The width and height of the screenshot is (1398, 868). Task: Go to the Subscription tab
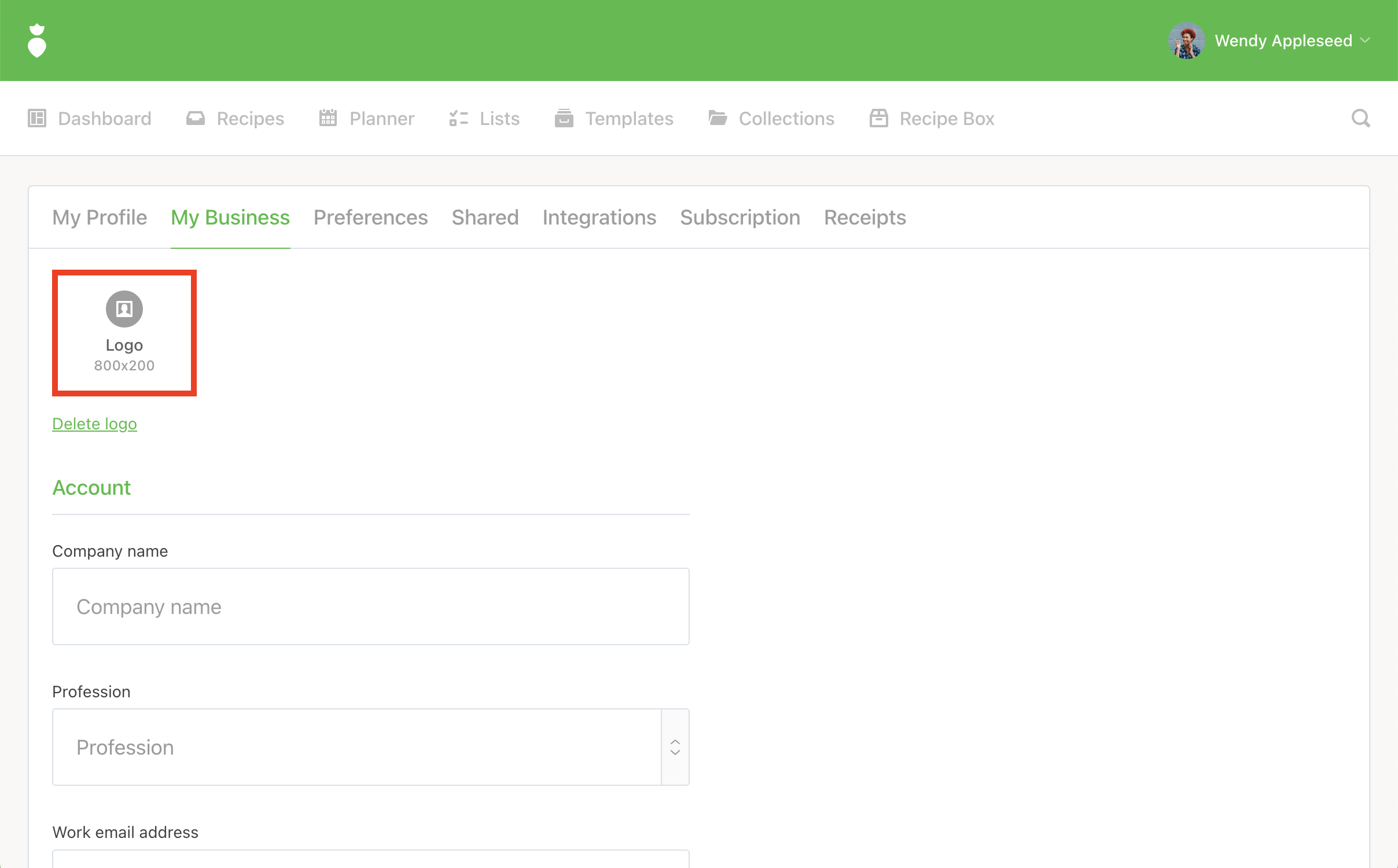click(x=740, y=218)
